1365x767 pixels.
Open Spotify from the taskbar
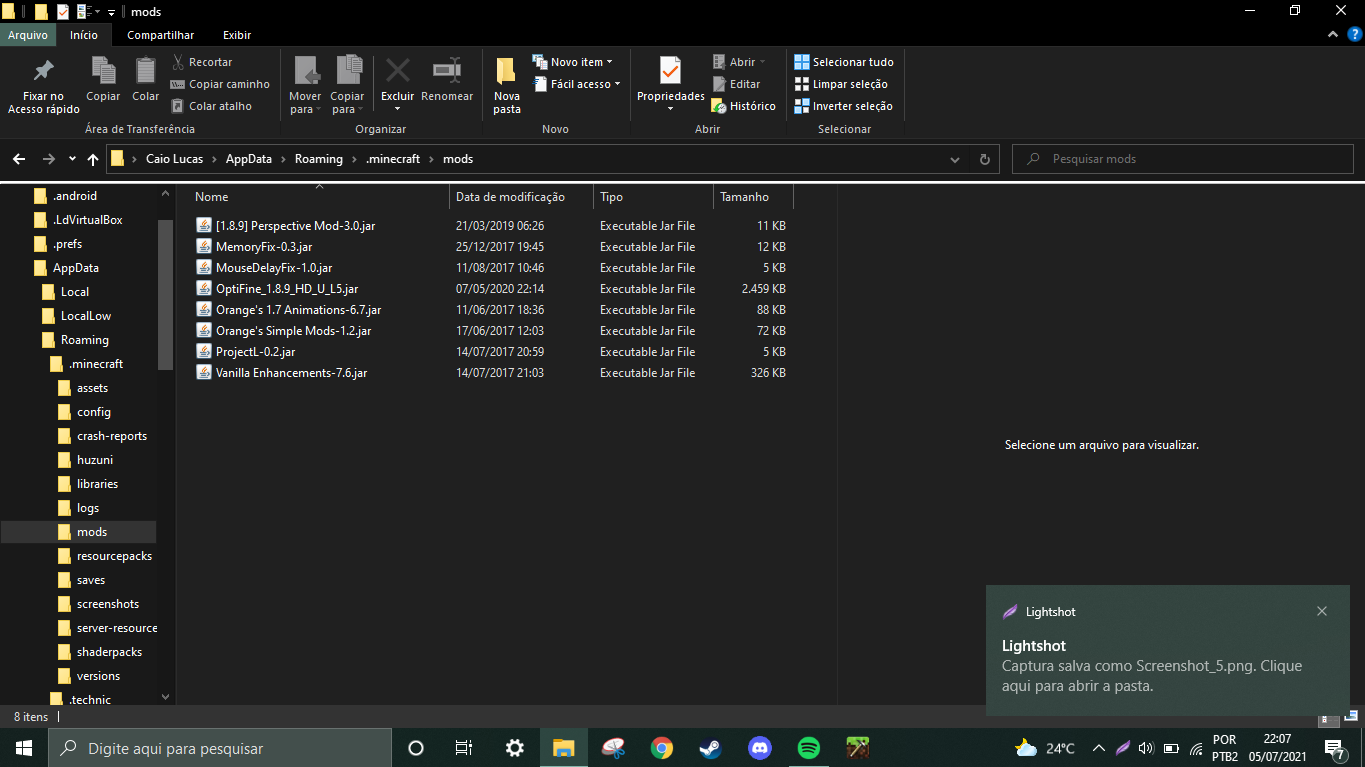(x=809, y=748)
